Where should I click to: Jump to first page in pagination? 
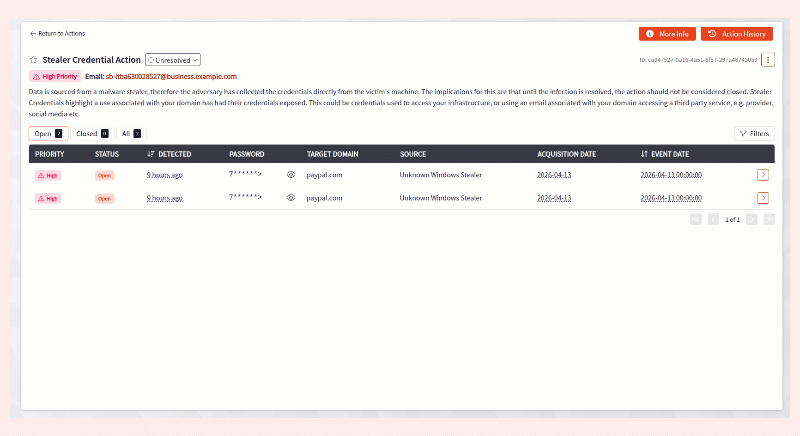coord(695,219)
